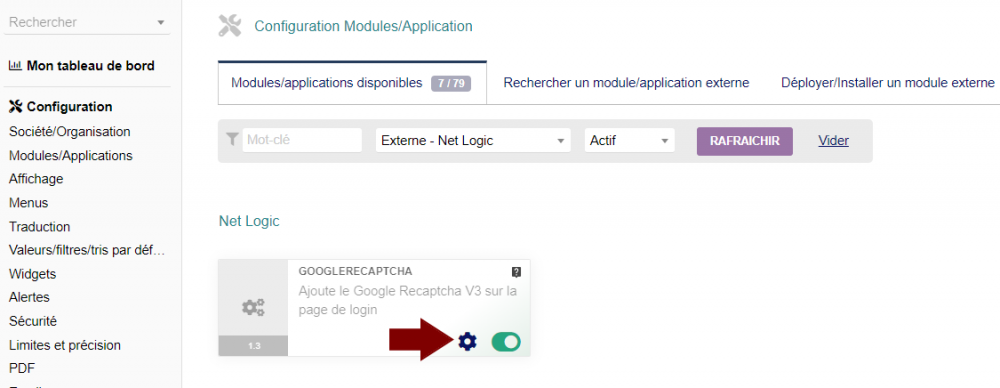Click the RAFRAICHIR button
1000x388 pixels.
point(745,141)
